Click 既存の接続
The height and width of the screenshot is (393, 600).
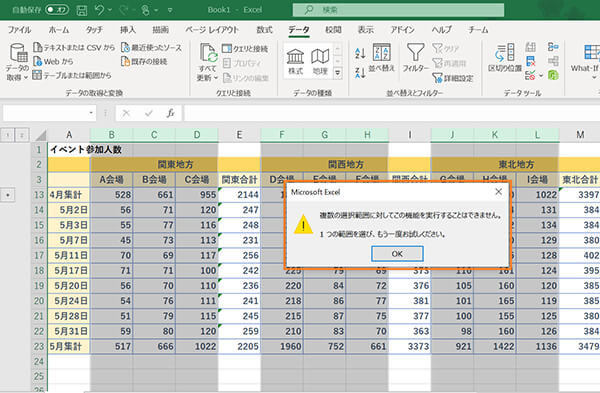tap(144, 61)
